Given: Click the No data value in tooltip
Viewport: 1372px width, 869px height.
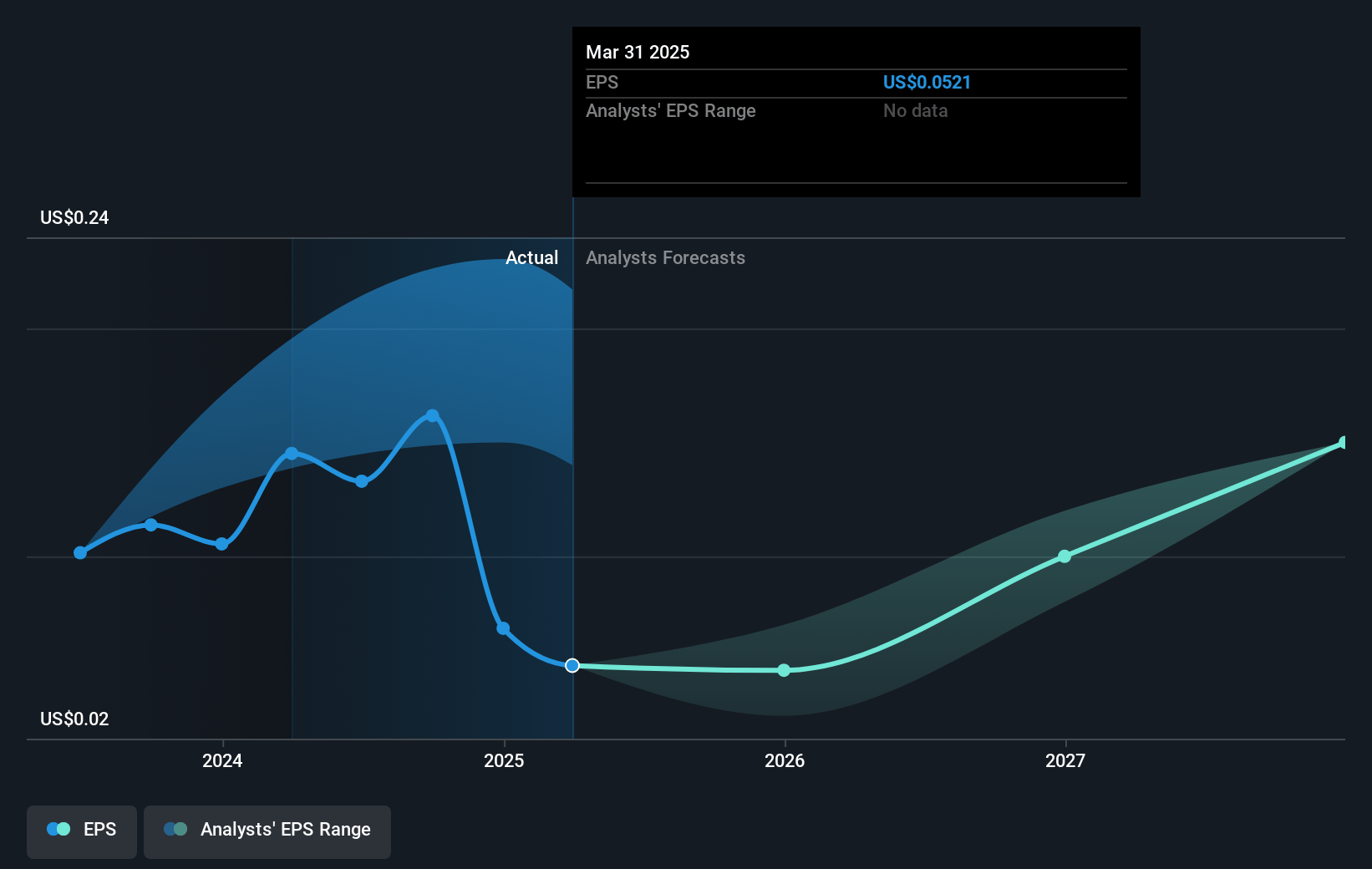Looking at the screenshot, I should pyautogui.click(x=915, y=110).
